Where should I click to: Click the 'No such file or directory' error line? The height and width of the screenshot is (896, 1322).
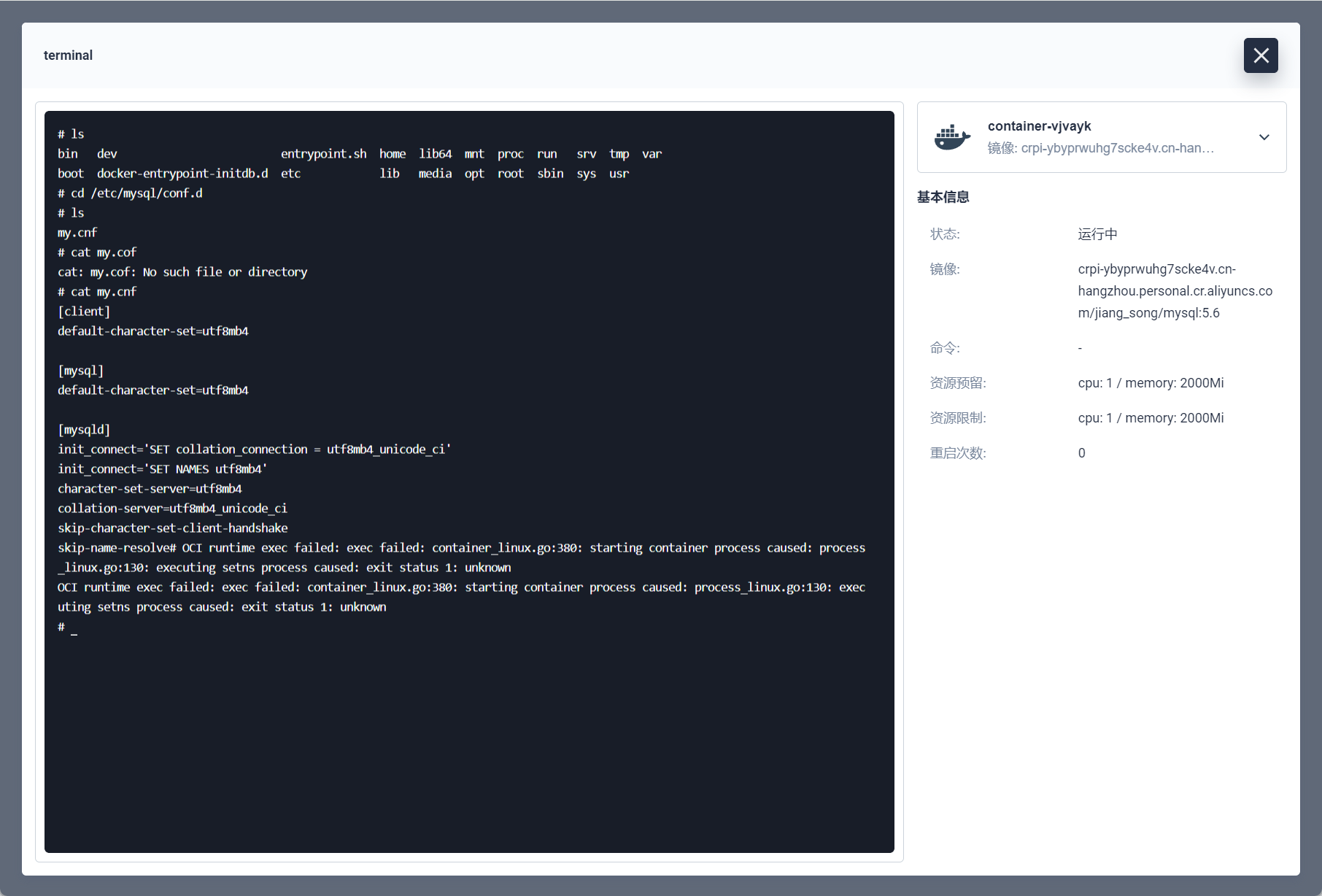(x=182, y=272)
